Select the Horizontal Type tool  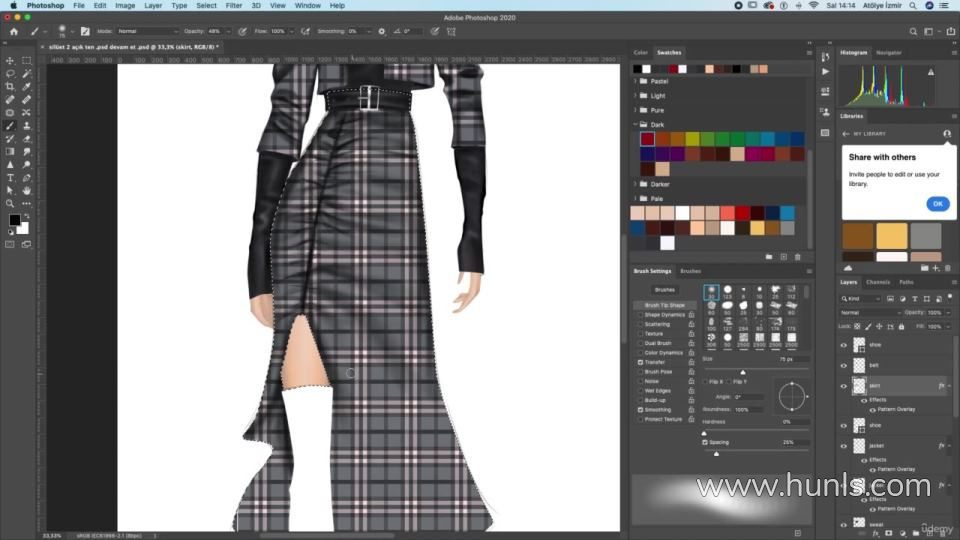coord(11,178)
